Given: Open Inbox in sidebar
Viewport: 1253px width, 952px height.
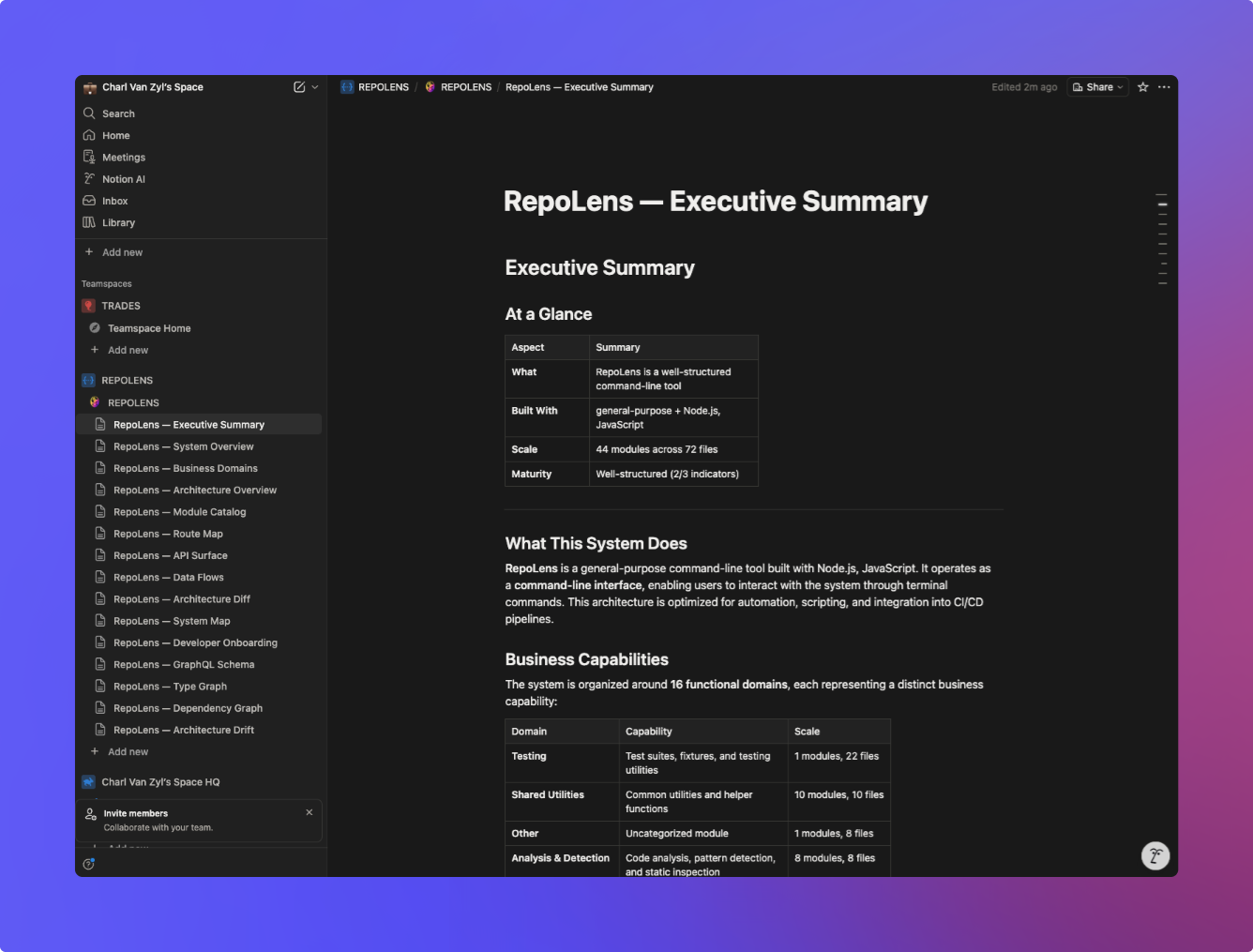Looking at the screenshot, I should (201, 201).
